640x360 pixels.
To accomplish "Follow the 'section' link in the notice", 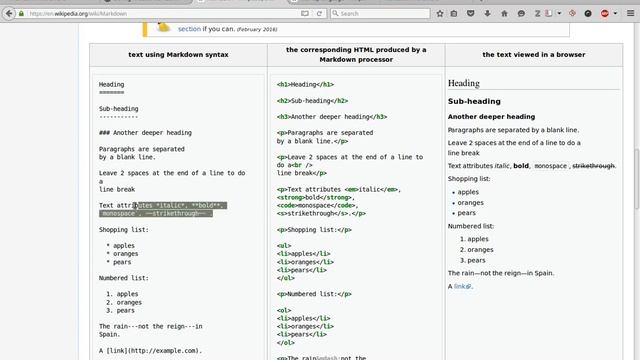I will point(189,29).
